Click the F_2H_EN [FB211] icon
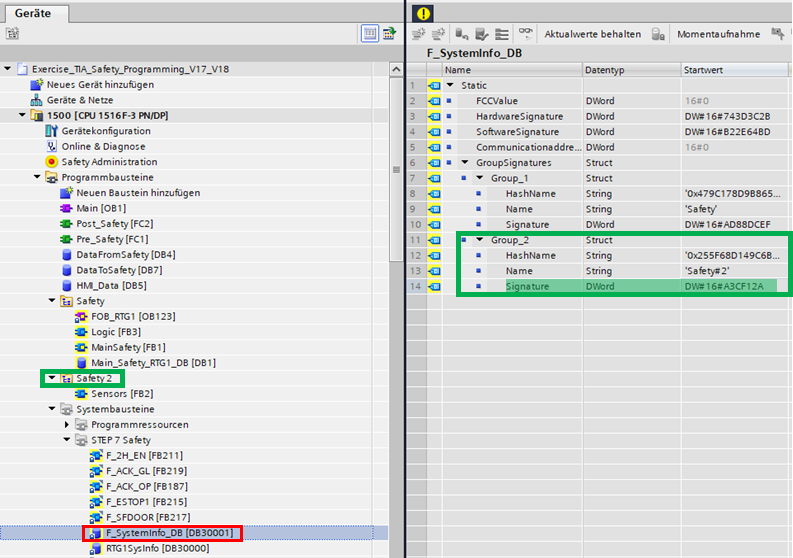The width and height of the screenshot is (793, 558). pyautogui.click(x=96, y=456)
